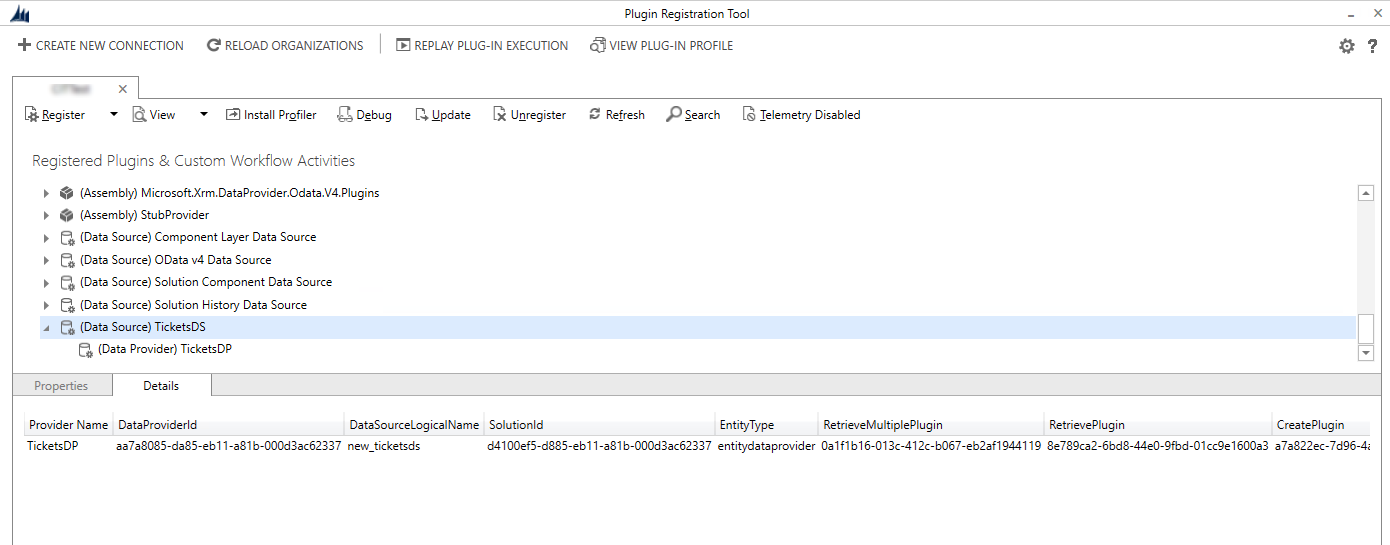The image size is (1390, 545).
Task: Click the View magnifier icon in toolbar
Action: (139, 115)
